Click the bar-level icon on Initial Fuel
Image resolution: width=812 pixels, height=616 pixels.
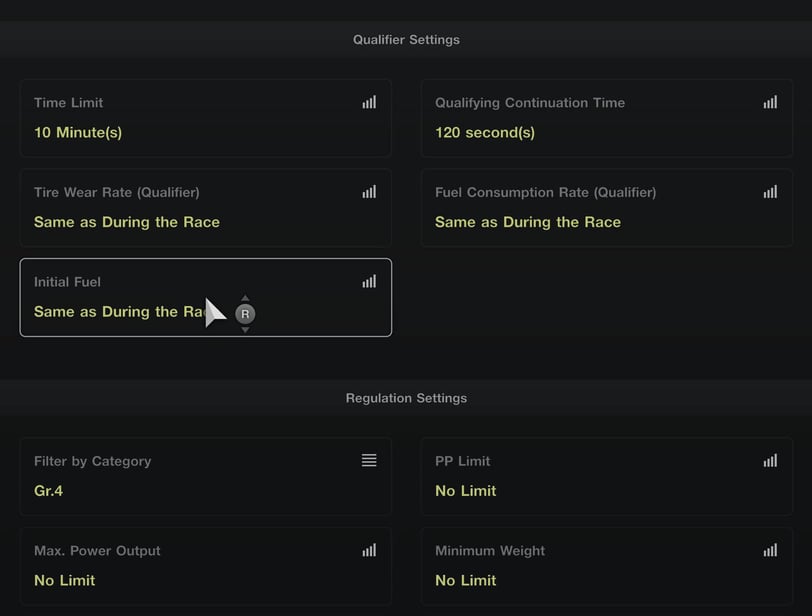369,282
